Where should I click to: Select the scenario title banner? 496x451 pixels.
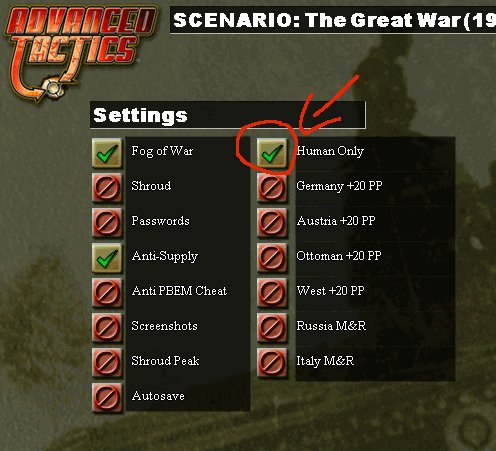point(333,20)
